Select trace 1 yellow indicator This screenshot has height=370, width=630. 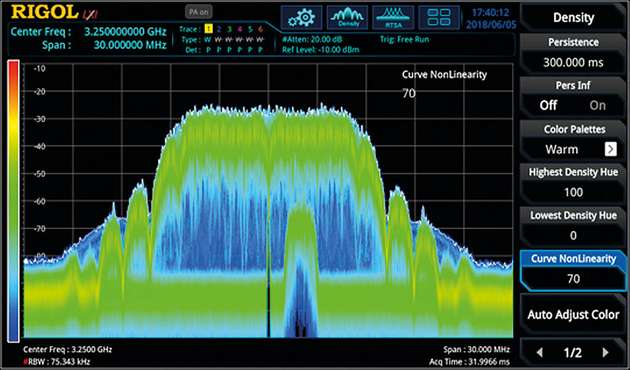209,29
